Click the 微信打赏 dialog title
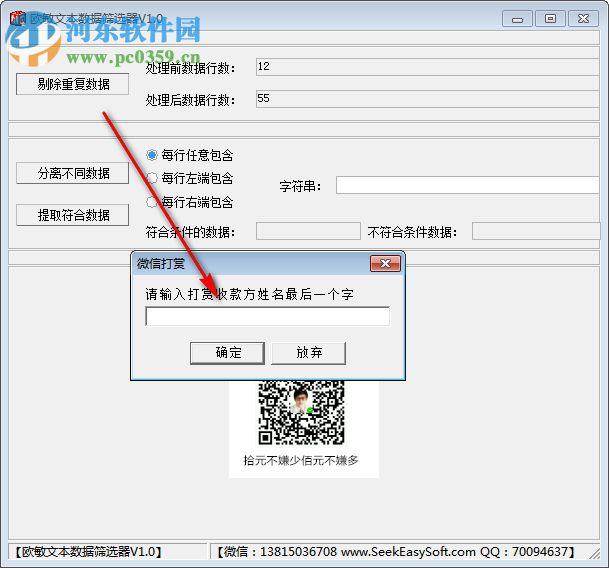 tap(161, 264)
